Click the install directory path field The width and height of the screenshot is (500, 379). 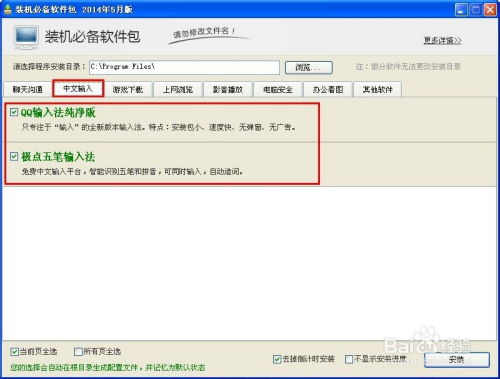[184, 67]
